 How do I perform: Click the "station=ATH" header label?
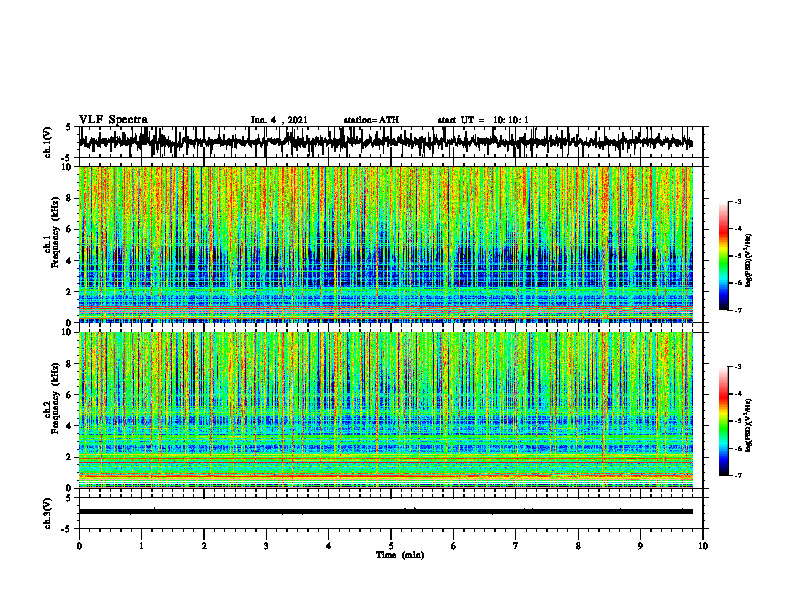coord(371,120)
